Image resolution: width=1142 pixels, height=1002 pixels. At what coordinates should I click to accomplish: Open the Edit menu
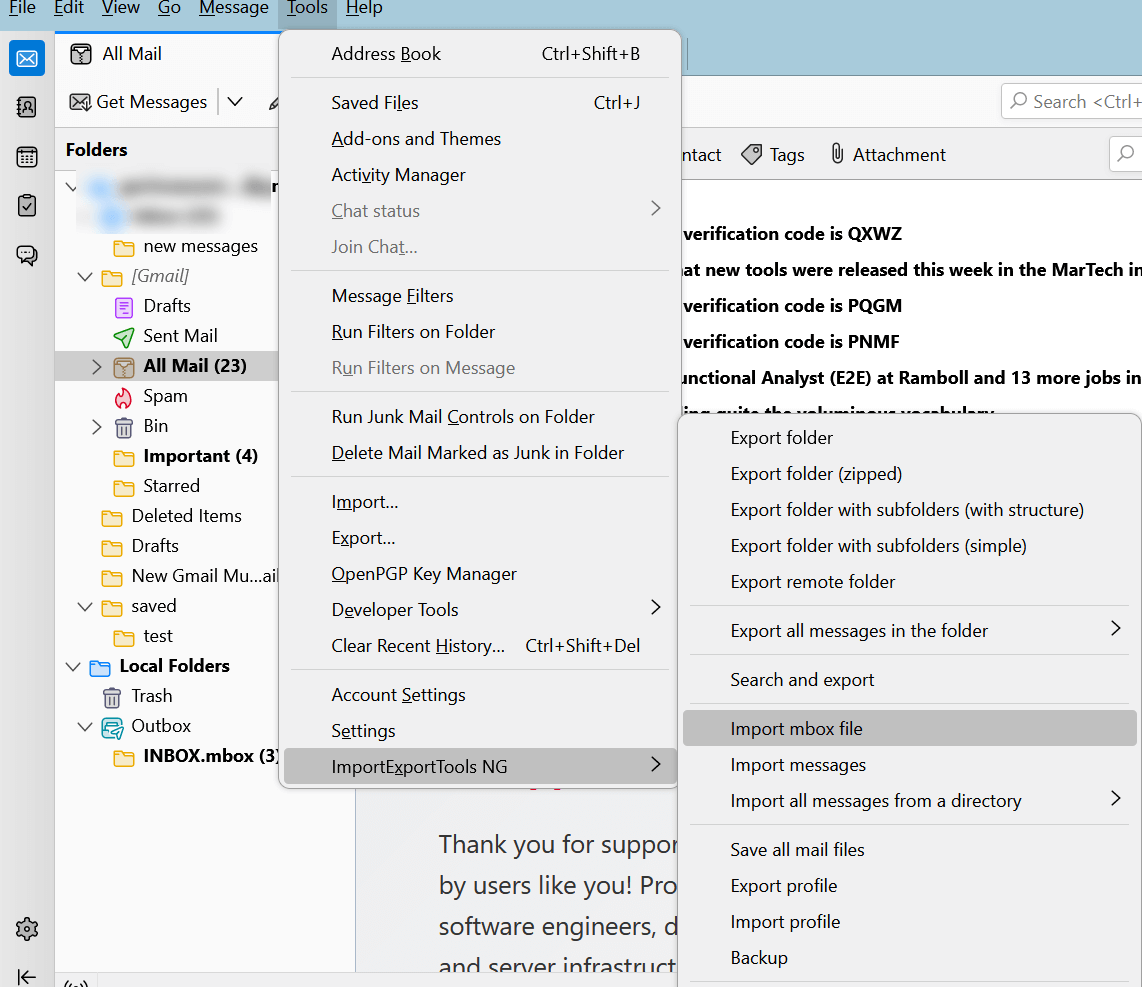(x=69, y=9)
